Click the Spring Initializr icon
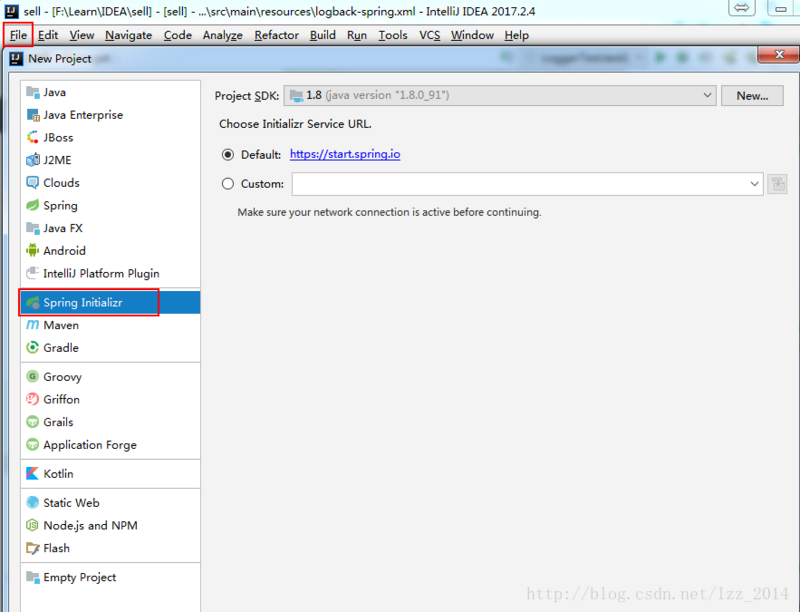The height and width of the screenshot is (612, 800). pyautogui.click(x=33, y=302)
